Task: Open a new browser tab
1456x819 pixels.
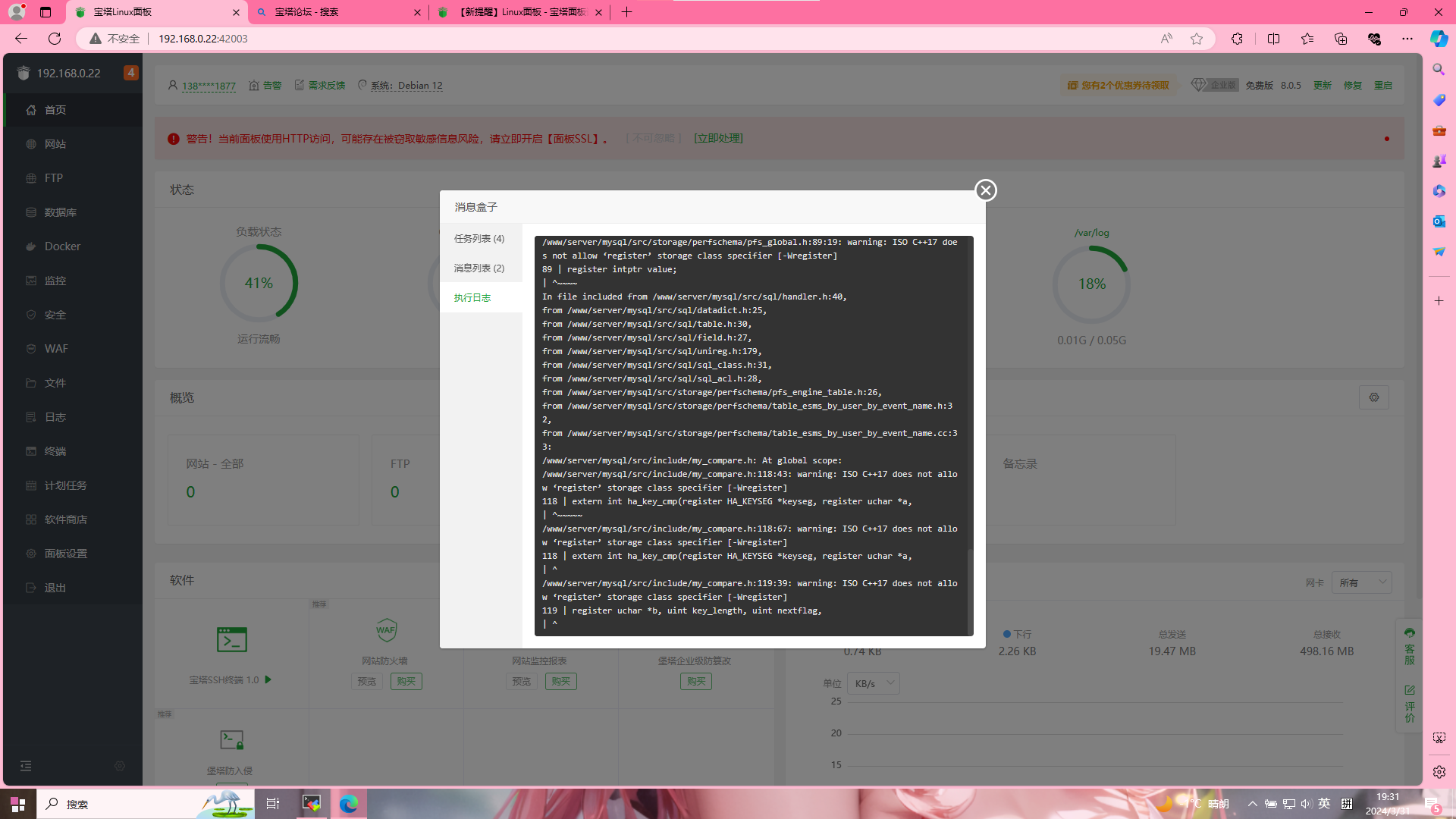Action: click(x=626, y=12)
